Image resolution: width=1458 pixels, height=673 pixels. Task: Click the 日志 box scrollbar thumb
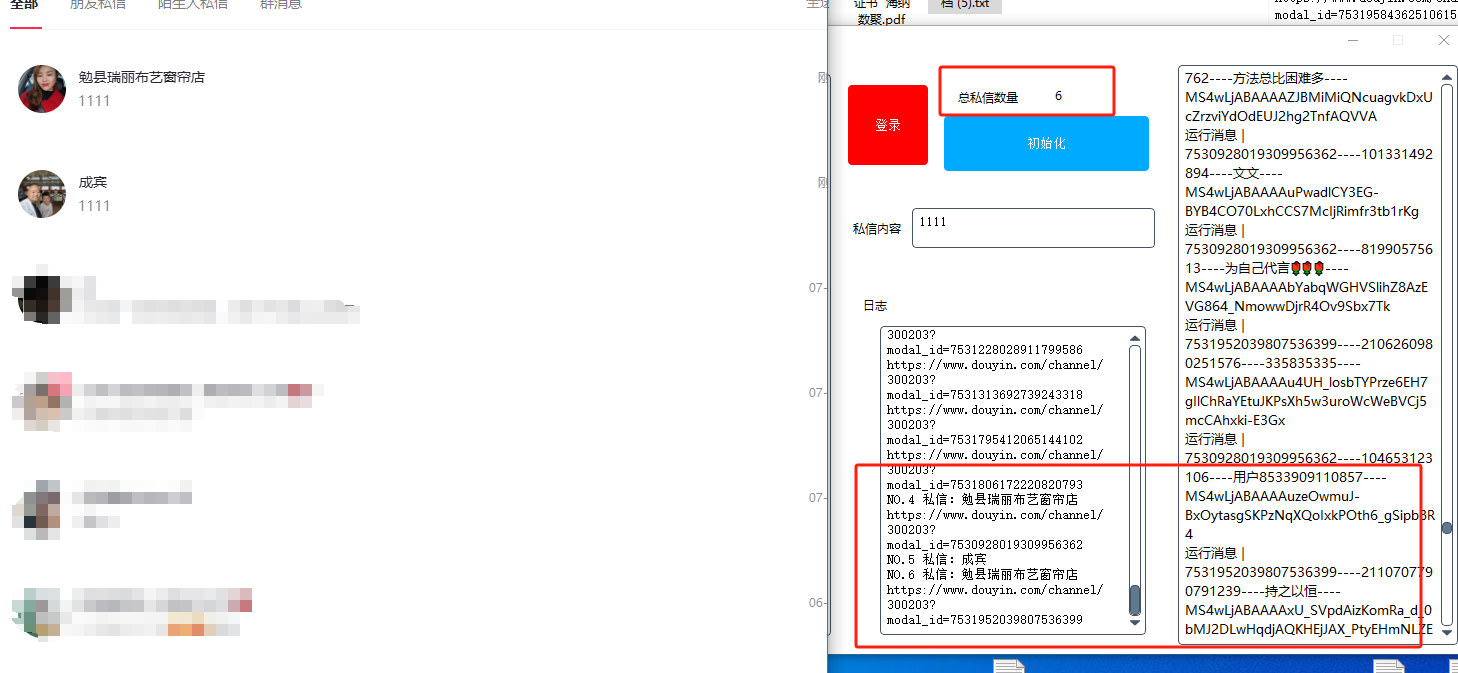[x=1135, y=599]
